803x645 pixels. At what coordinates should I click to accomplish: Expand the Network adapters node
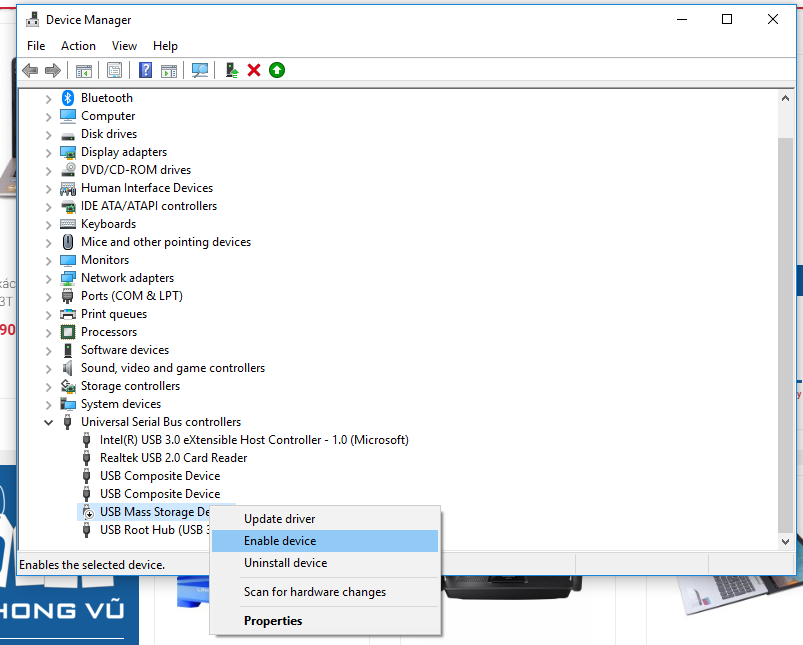click(x=48, y=279)
